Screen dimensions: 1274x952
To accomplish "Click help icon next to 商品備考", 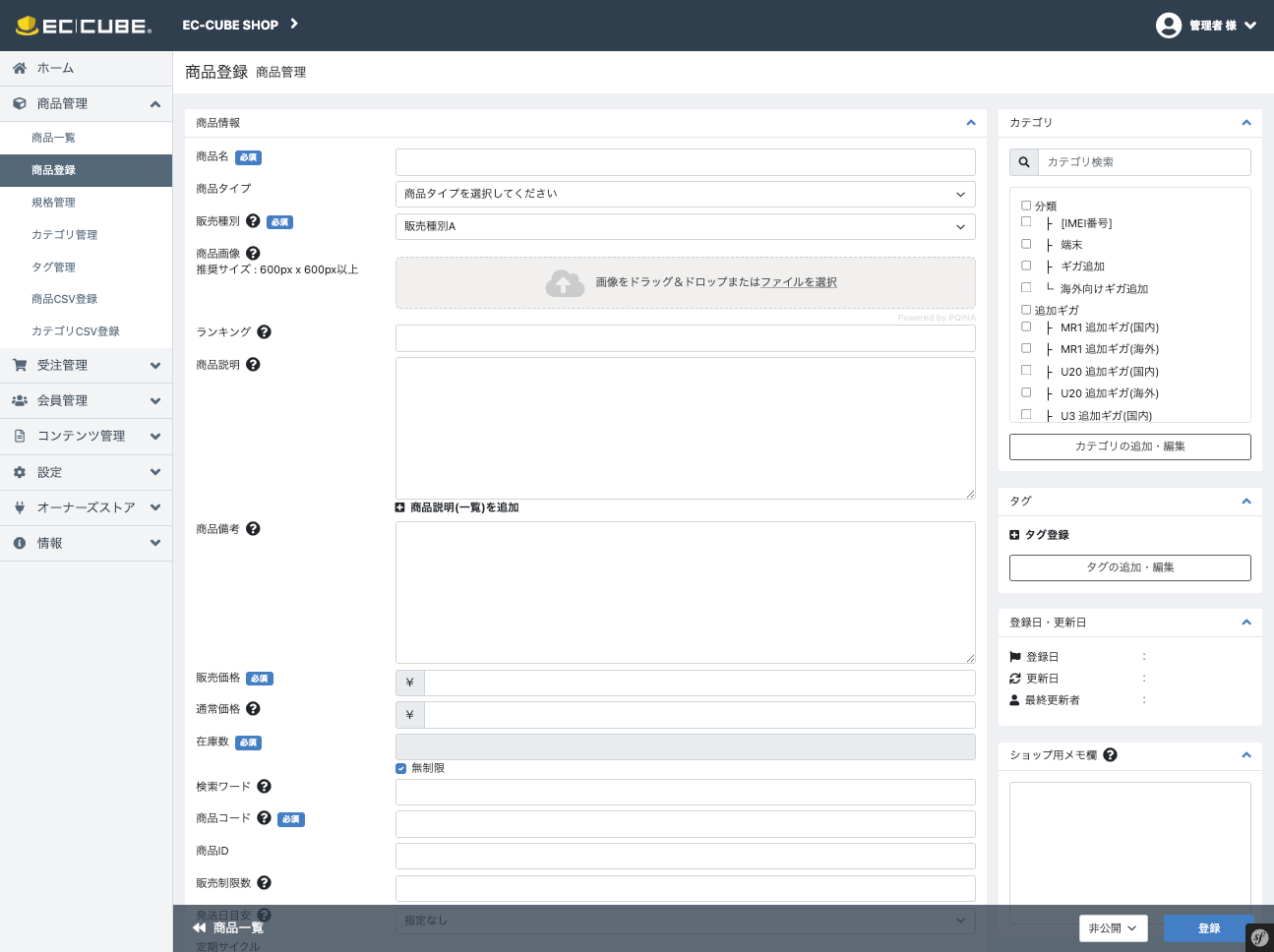I will pyautogui.click(x=253, y=528).
